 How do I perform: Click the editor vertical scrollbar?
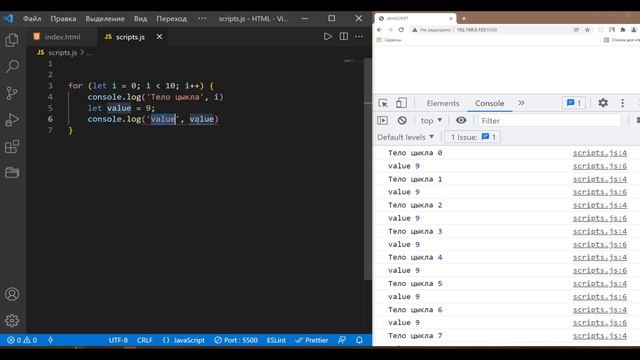coord(368,169)
